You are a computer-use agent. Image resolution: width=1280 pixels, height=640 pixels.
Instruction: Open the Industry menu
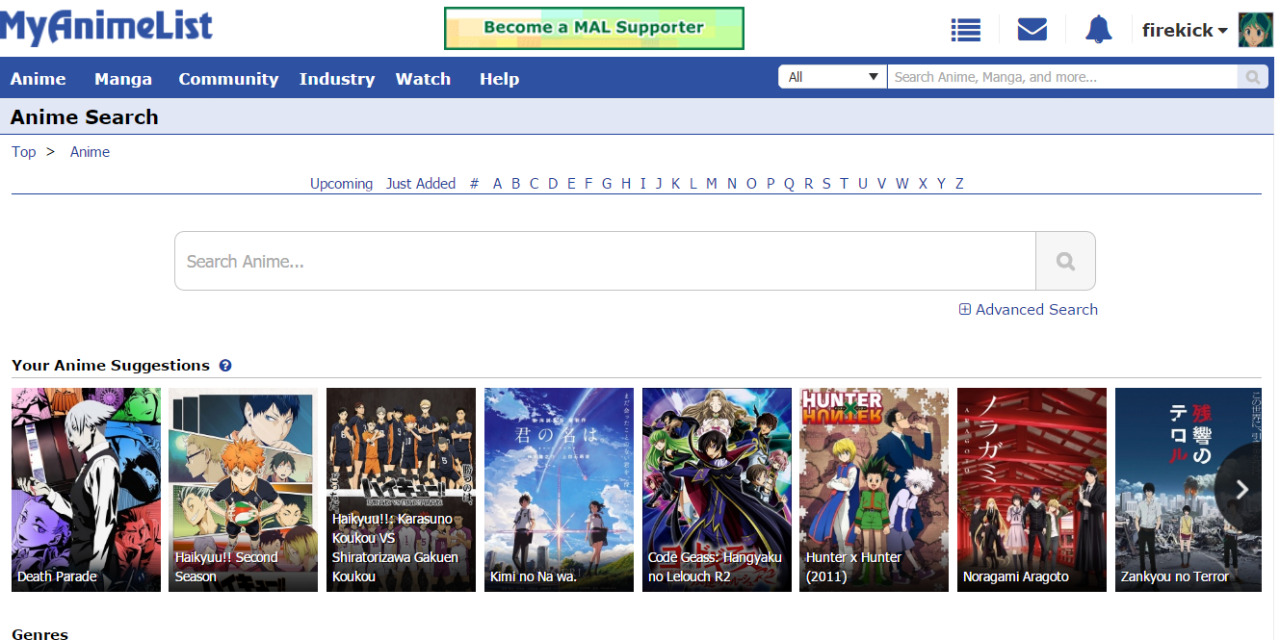click(x=337, y=79)
